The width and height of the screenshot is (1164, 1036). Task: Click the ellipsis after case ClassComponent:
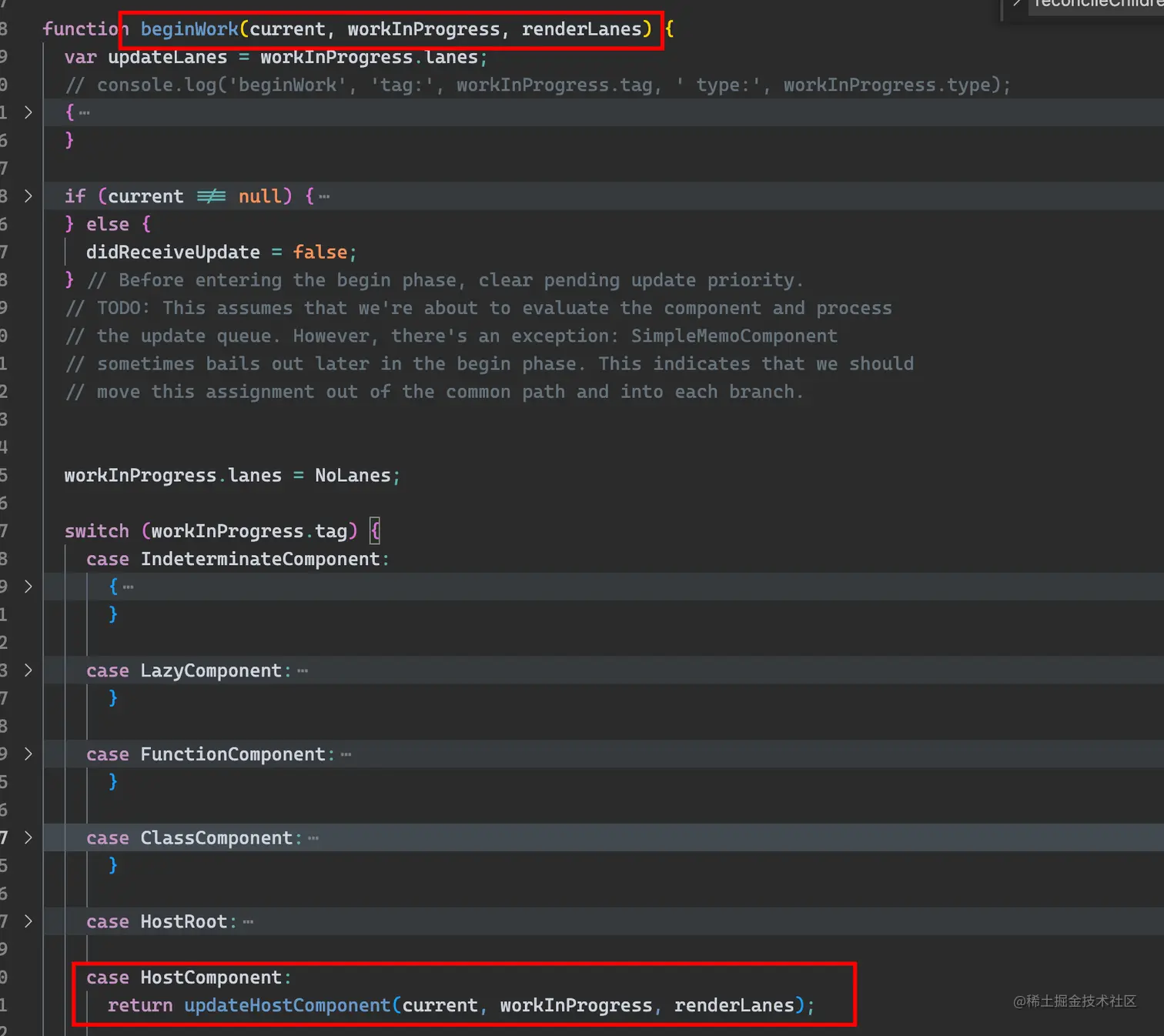(x=313, y=838)
